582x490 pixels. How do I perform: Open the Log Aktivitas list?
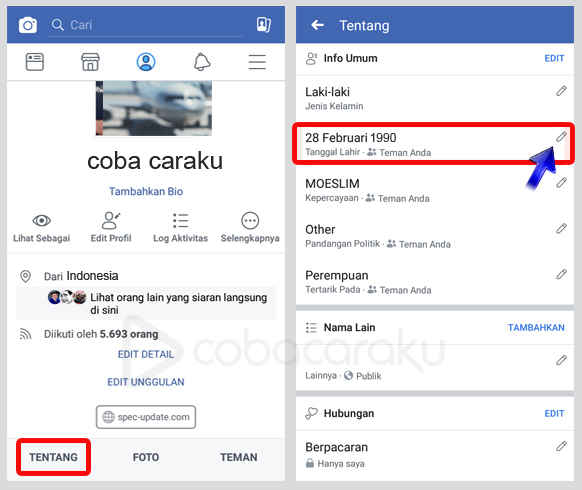click(180, 228)
